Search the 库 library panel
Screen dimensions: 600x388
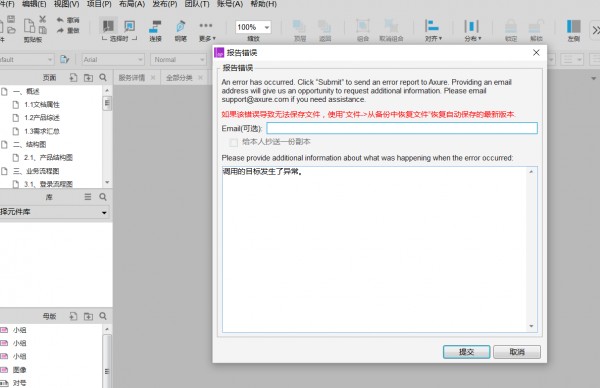pos(103,197)
